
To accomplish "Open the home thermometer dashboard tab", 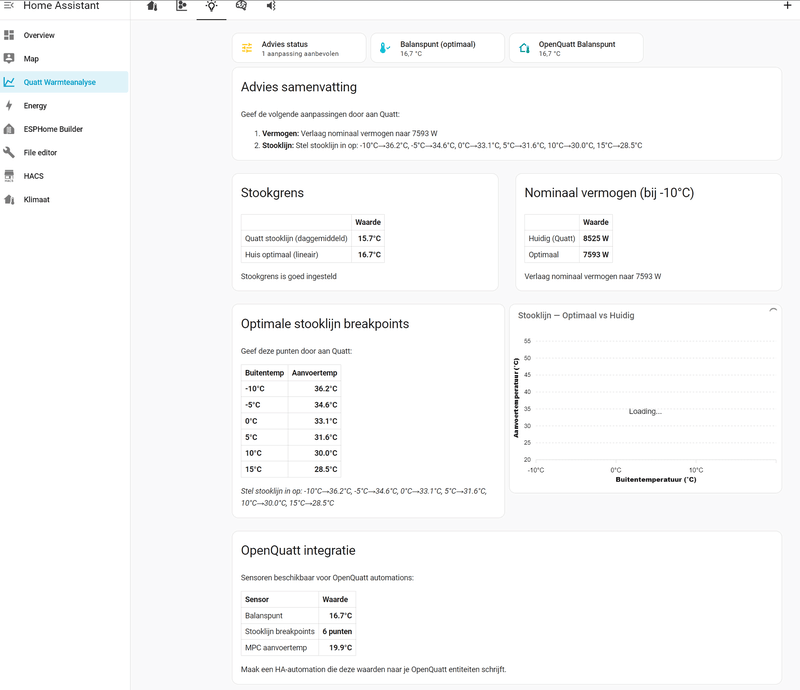I will (x=152, y=6).
